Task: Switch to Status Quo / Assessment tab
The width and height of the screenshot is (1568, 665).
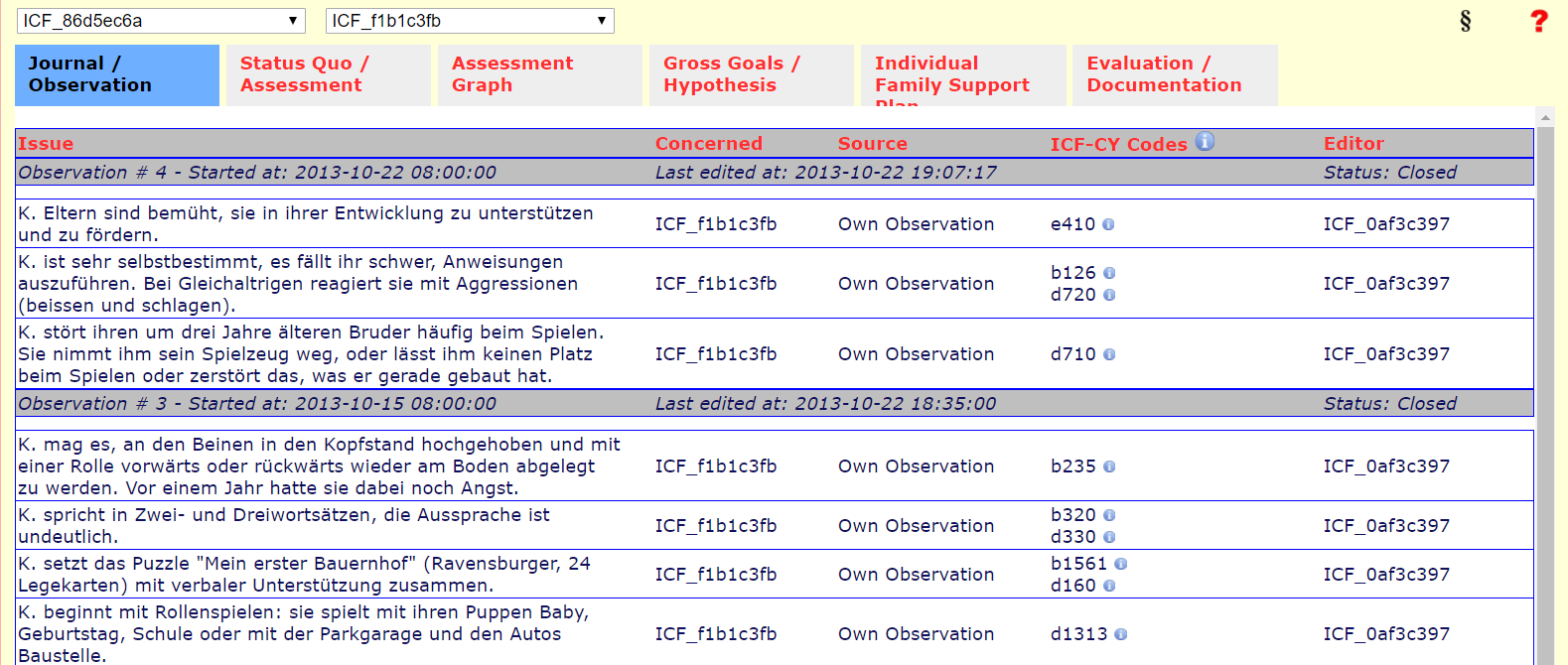Action: pyautogui.click(x=328, y=74)
